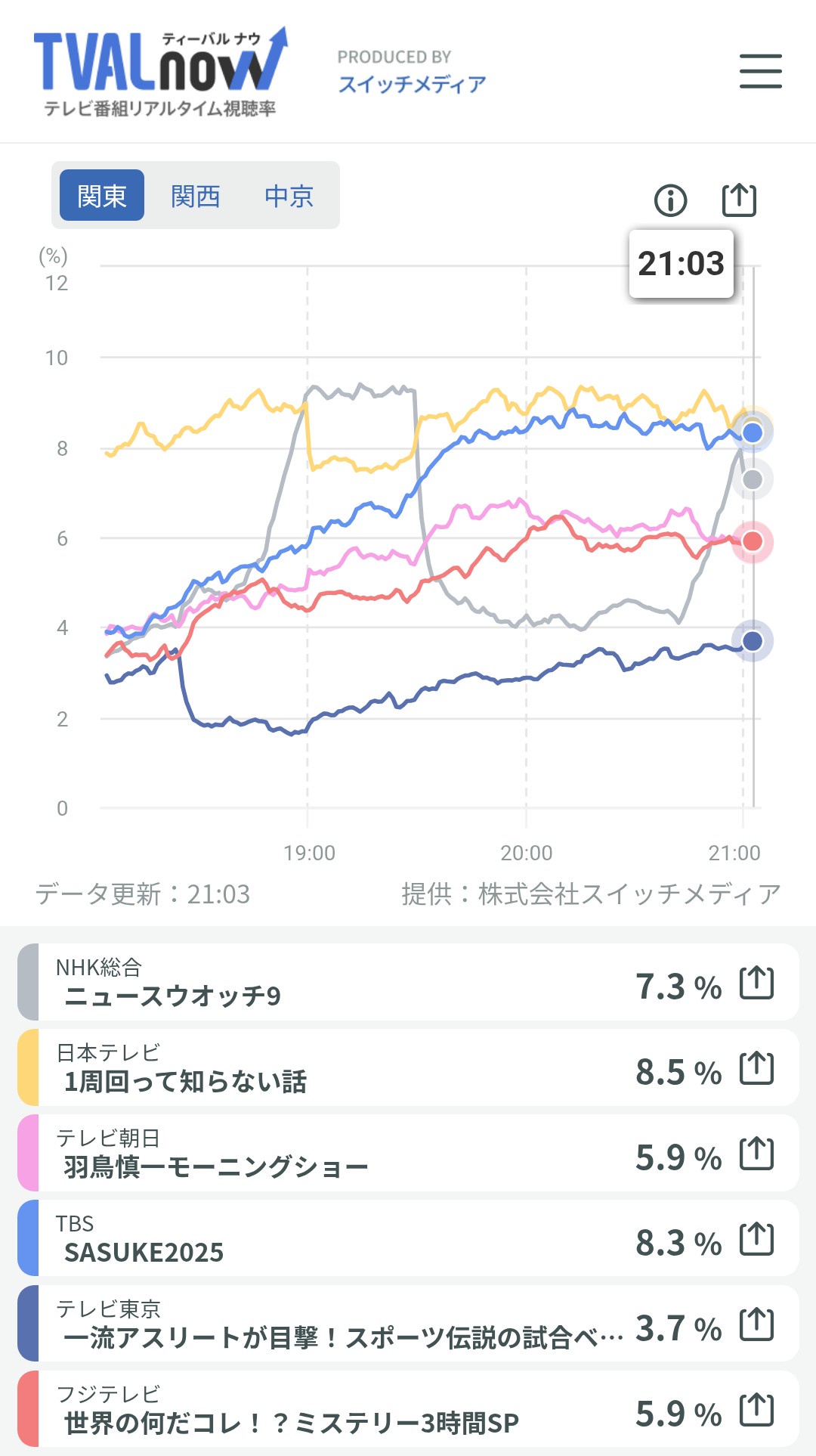Open the スイッチメディア producer link
This screenshot has height=1456, width=816.
tap(412, 84)
